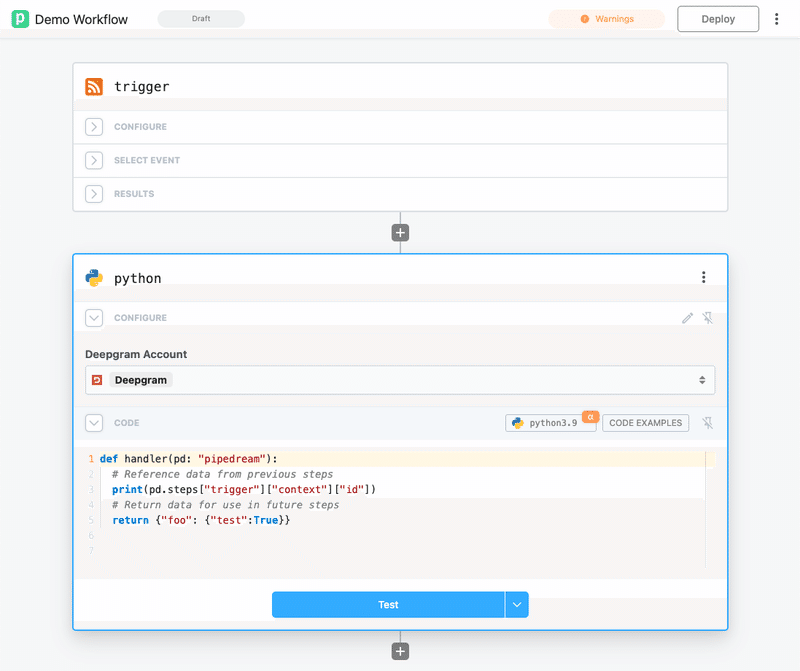Click the Warnings indicator
Screen dimensions: 800x671
pos(607,19)
